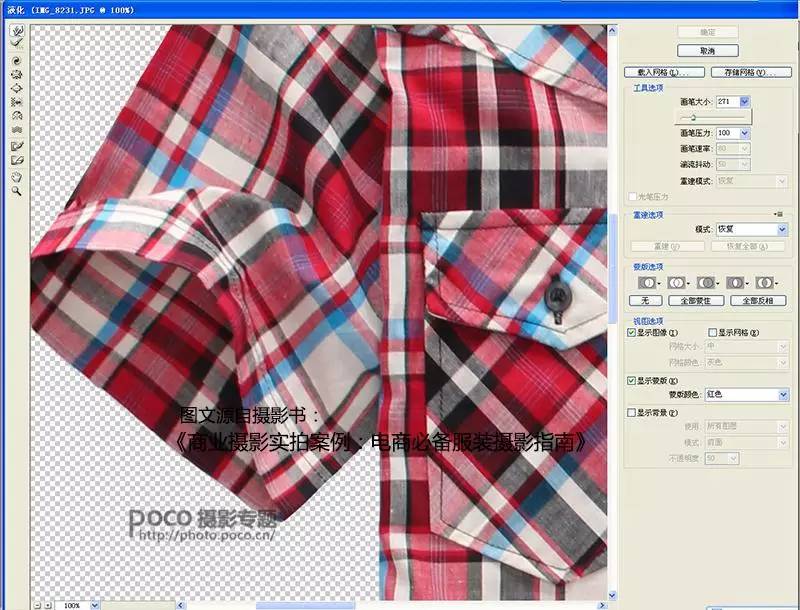Select the Pucker tool
This screenshot has width=800, height=610.
pos(14,72)
